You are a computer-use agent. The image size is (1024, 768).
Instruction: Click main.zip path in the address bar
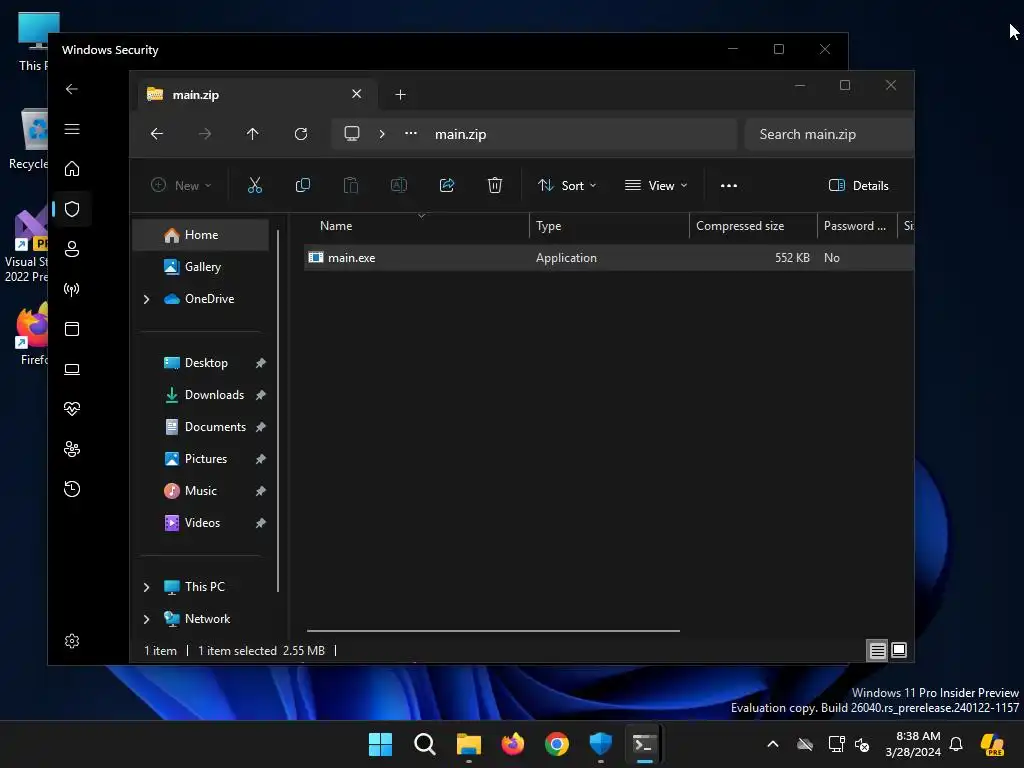tap(460, 134)
